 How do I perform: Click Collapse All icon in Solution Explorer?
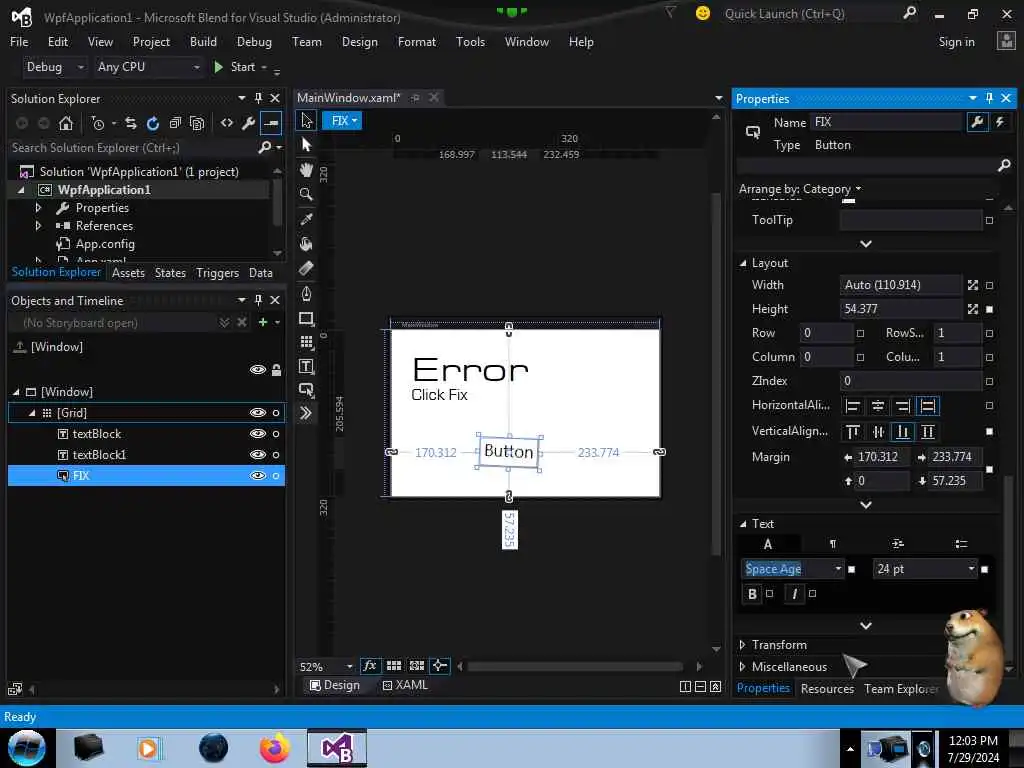click(x=175, y=123)
